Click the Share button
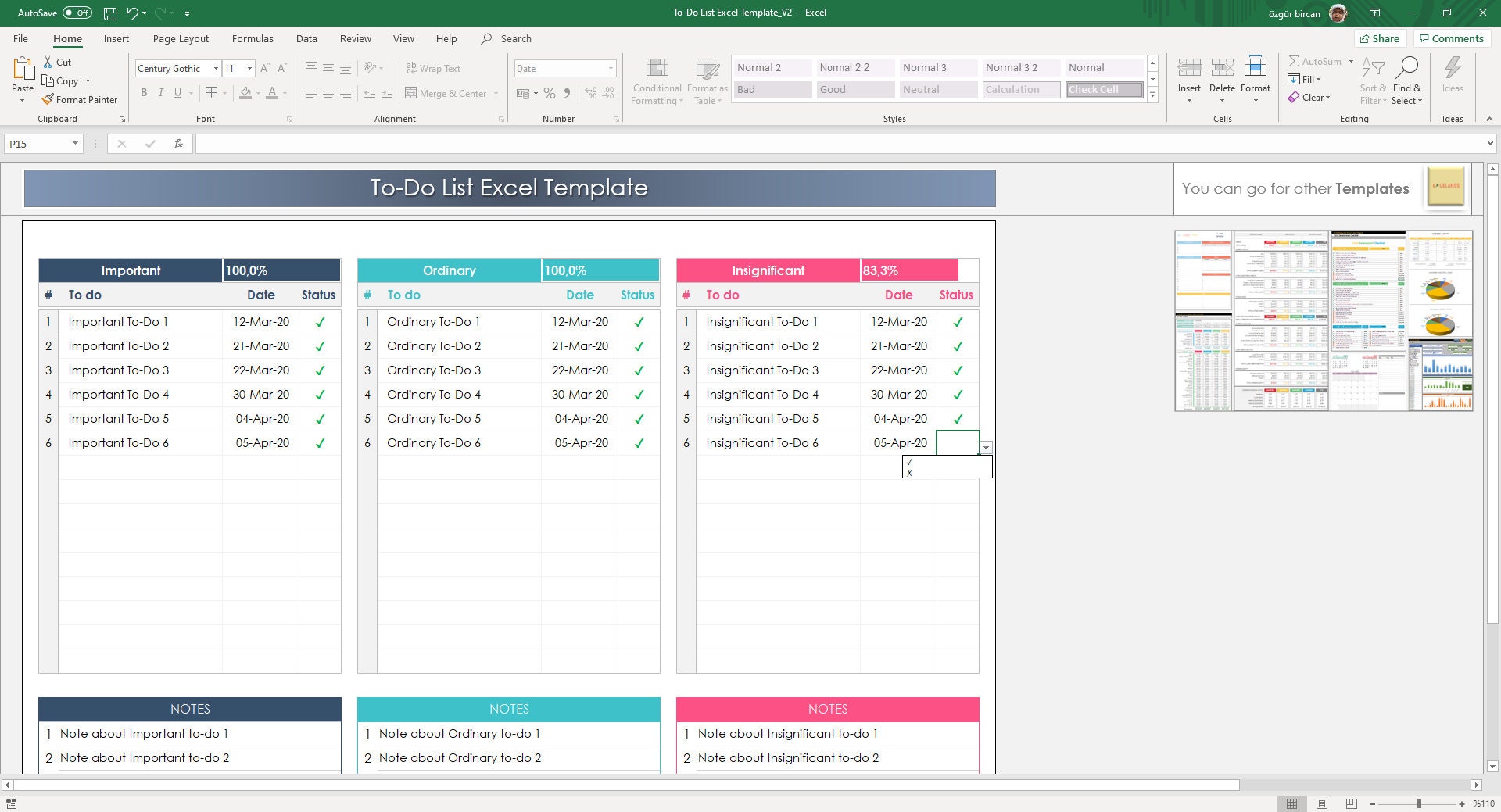Viewport: 1501px width, 812px height. click(1380, 38)
